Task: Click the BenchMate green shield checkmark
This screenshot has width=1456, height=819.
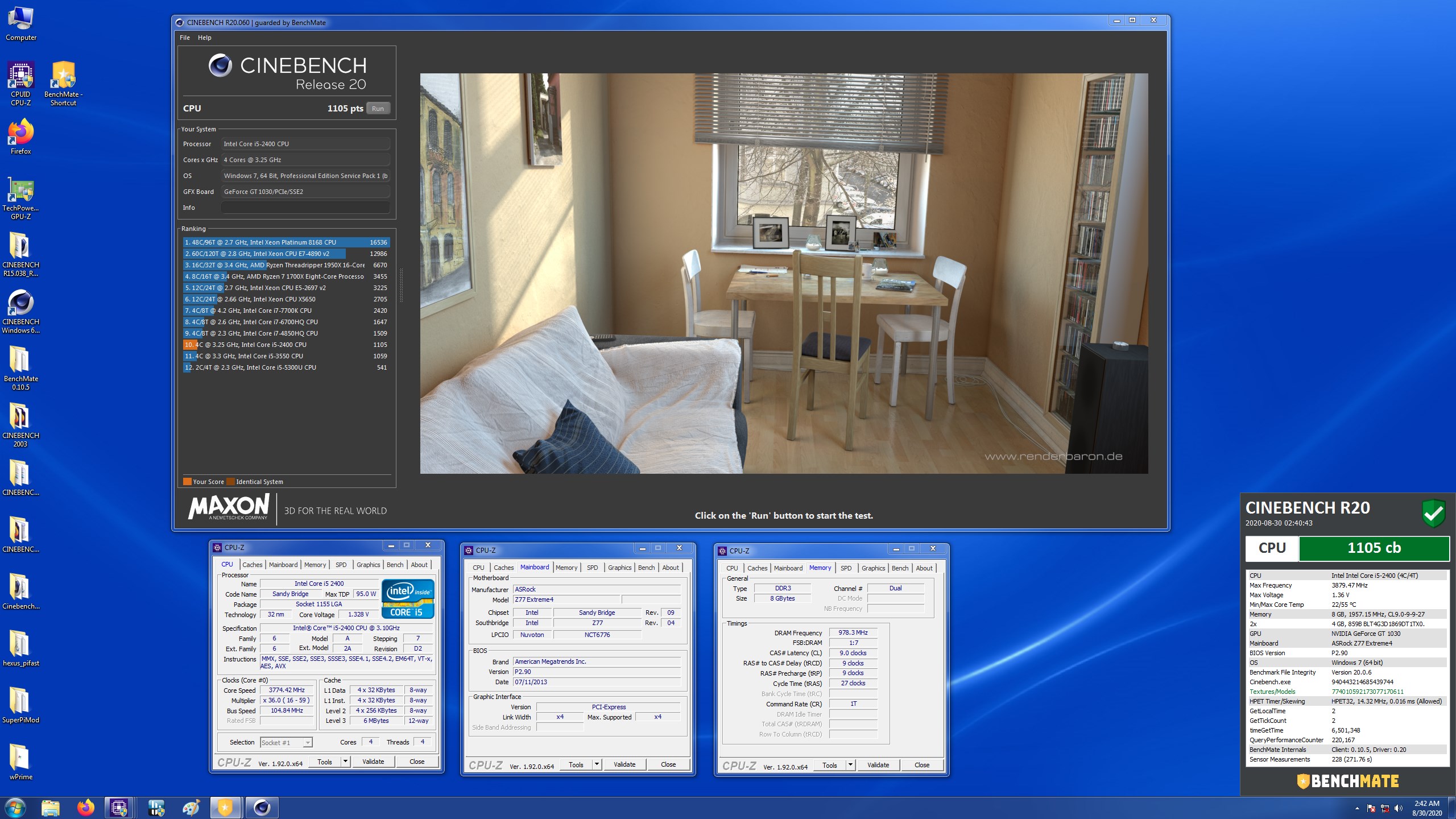Action: [x=1434, y=514]
